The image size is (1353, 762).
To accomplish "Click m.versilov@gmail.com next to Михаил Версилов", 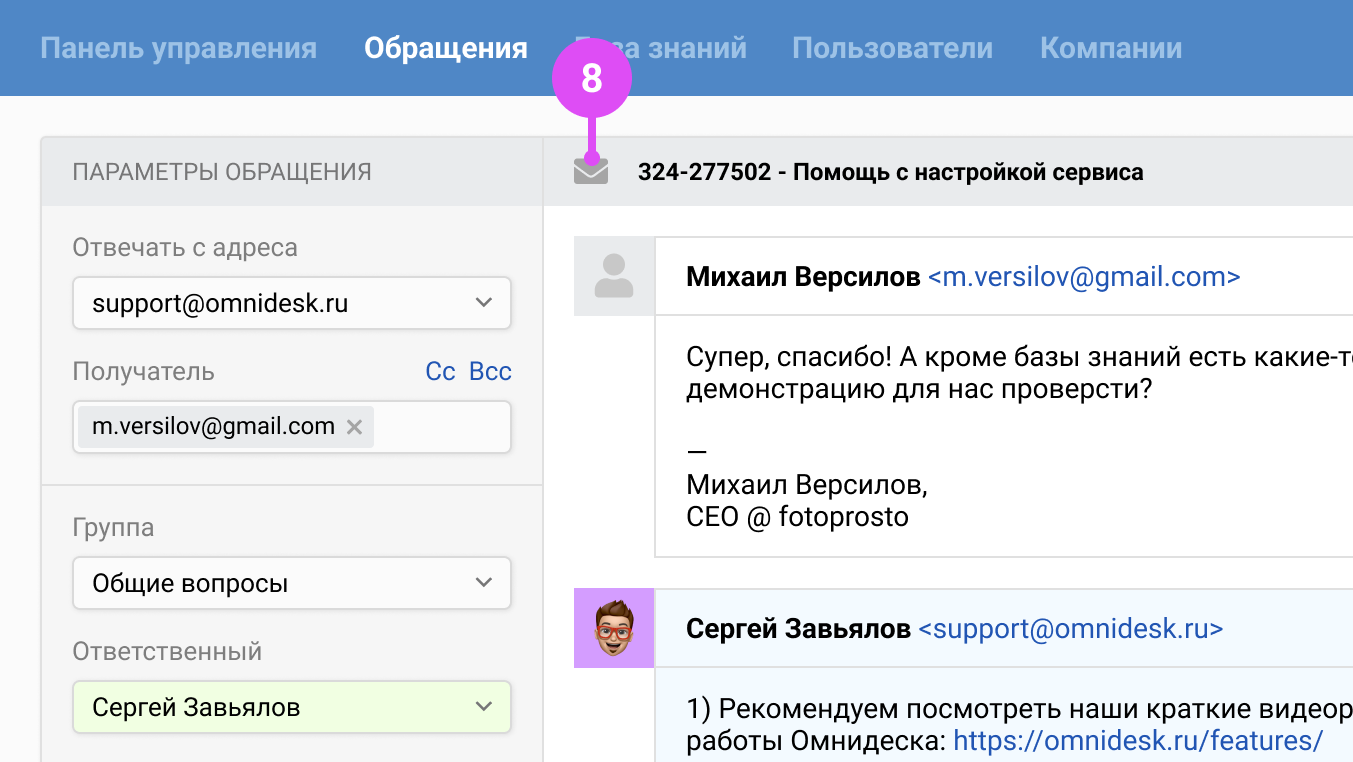I will click(x=1085, y=277).
